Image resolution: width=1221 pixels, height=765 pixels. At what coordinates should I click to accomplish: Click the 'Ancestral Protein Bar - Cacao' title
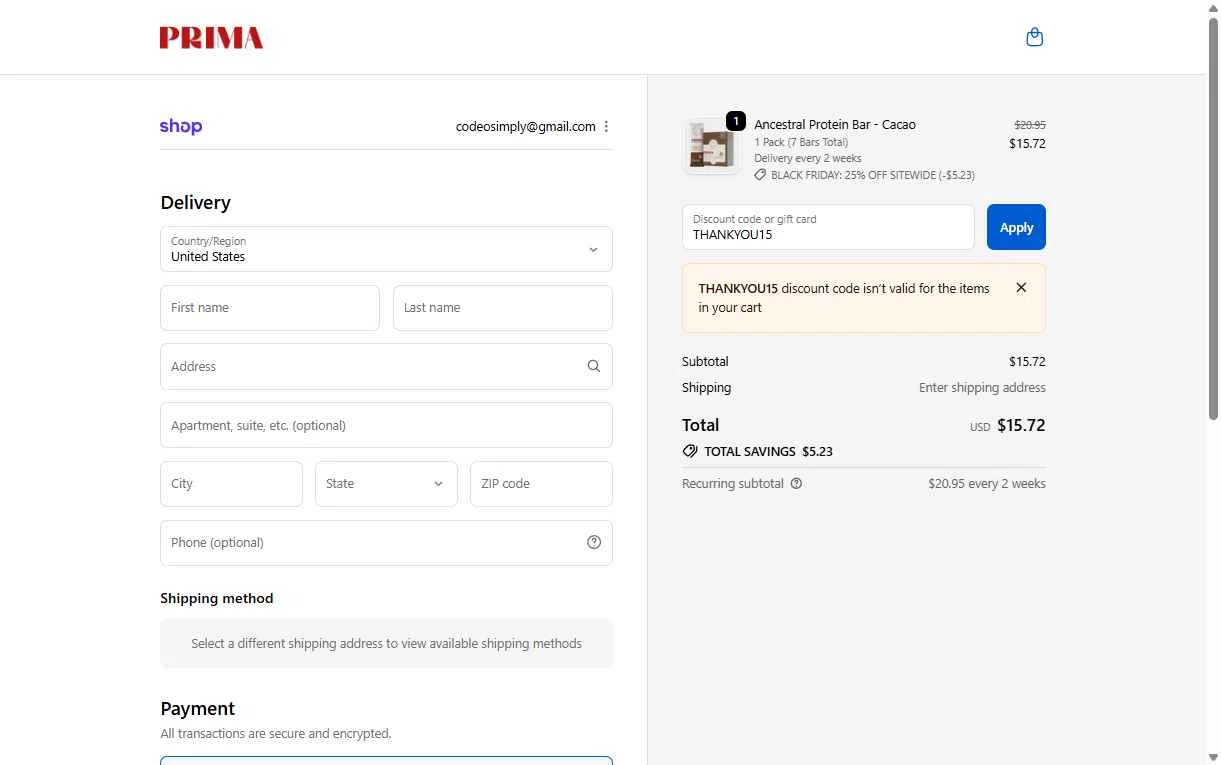tap(835, 125)
